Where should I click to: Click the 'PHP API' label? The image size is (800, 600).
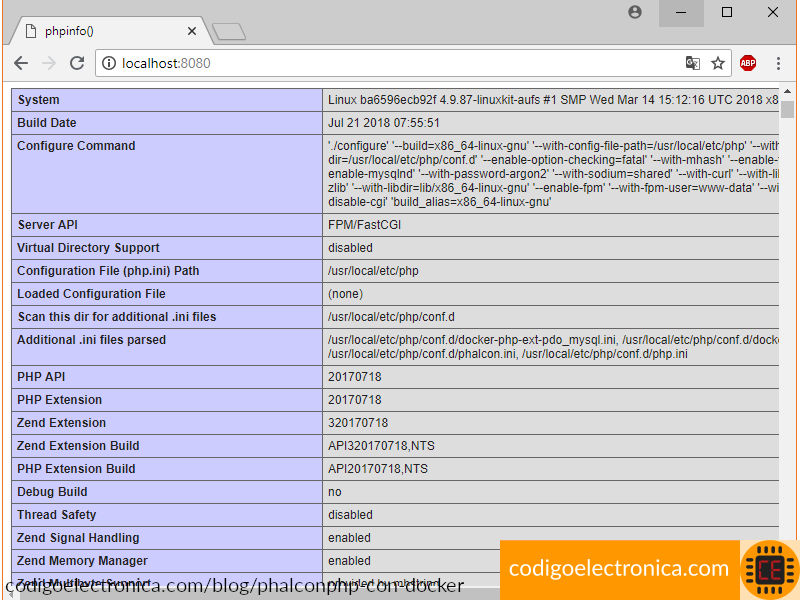point(41,377)
